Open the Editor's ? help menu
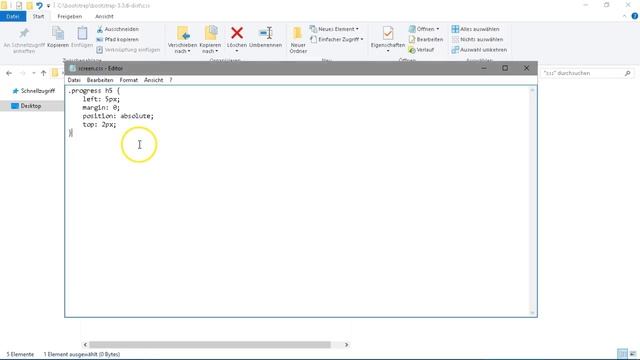This screenshot has width=640, height=360. tap(171, 80)
